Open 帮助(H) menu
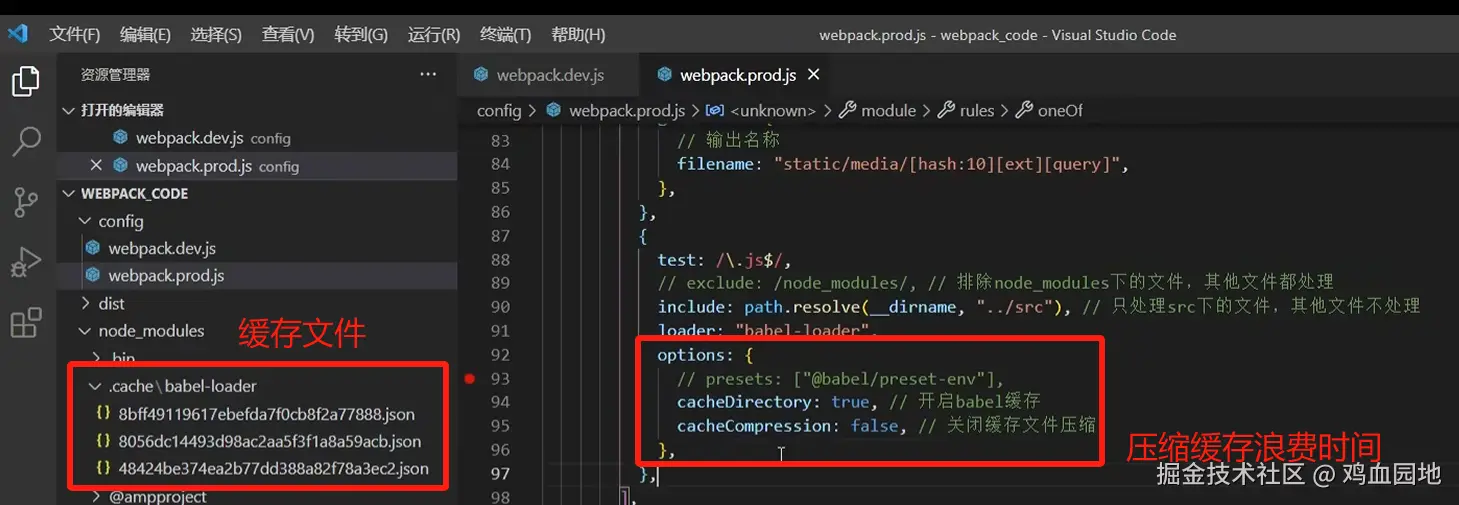The width and height of the screenshot is (1459, 505). click(x=578, y=34)
